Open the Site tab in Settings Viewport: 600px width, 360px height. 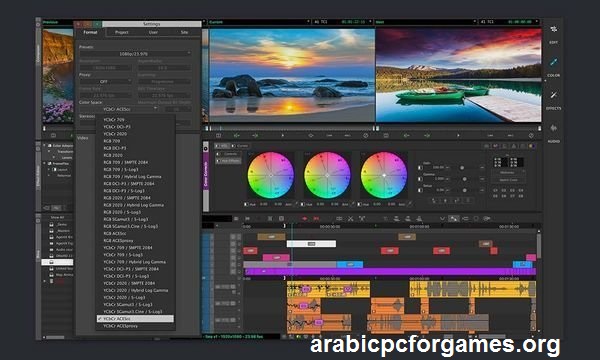click(184, 33)
